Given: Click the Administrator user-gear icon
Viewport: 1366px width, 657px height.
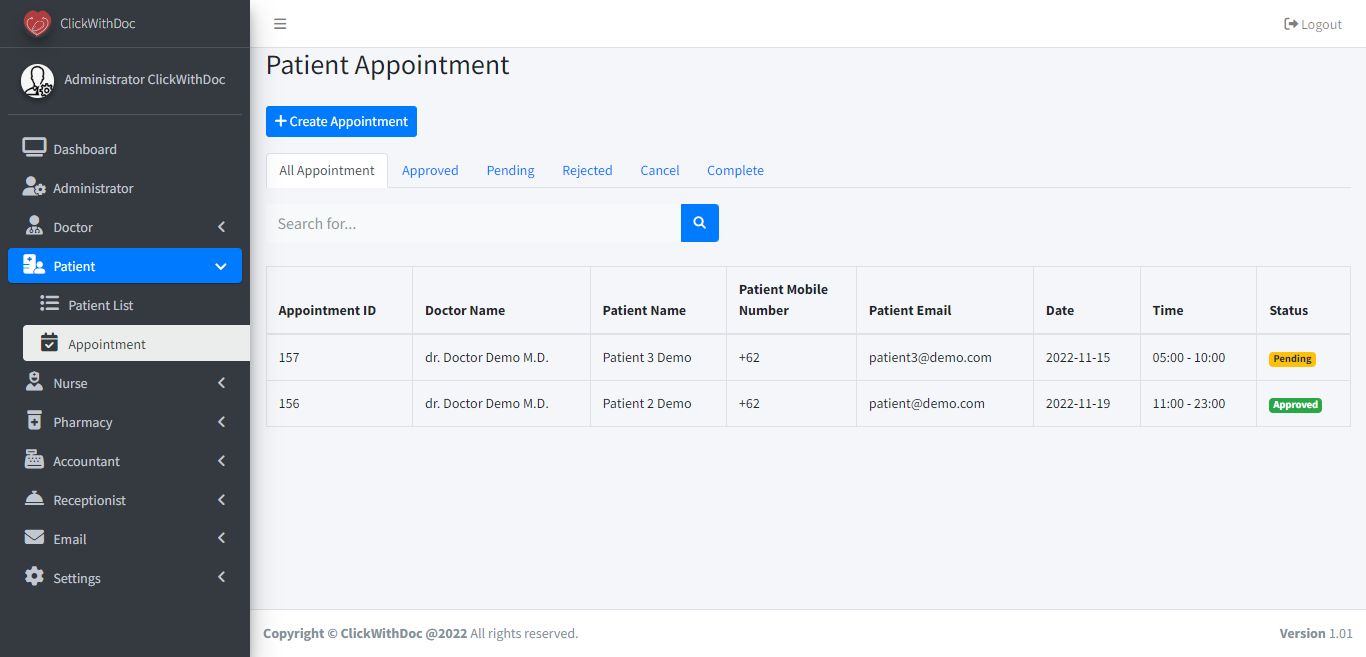Looking at the screenshot, I should coord(34,188).
